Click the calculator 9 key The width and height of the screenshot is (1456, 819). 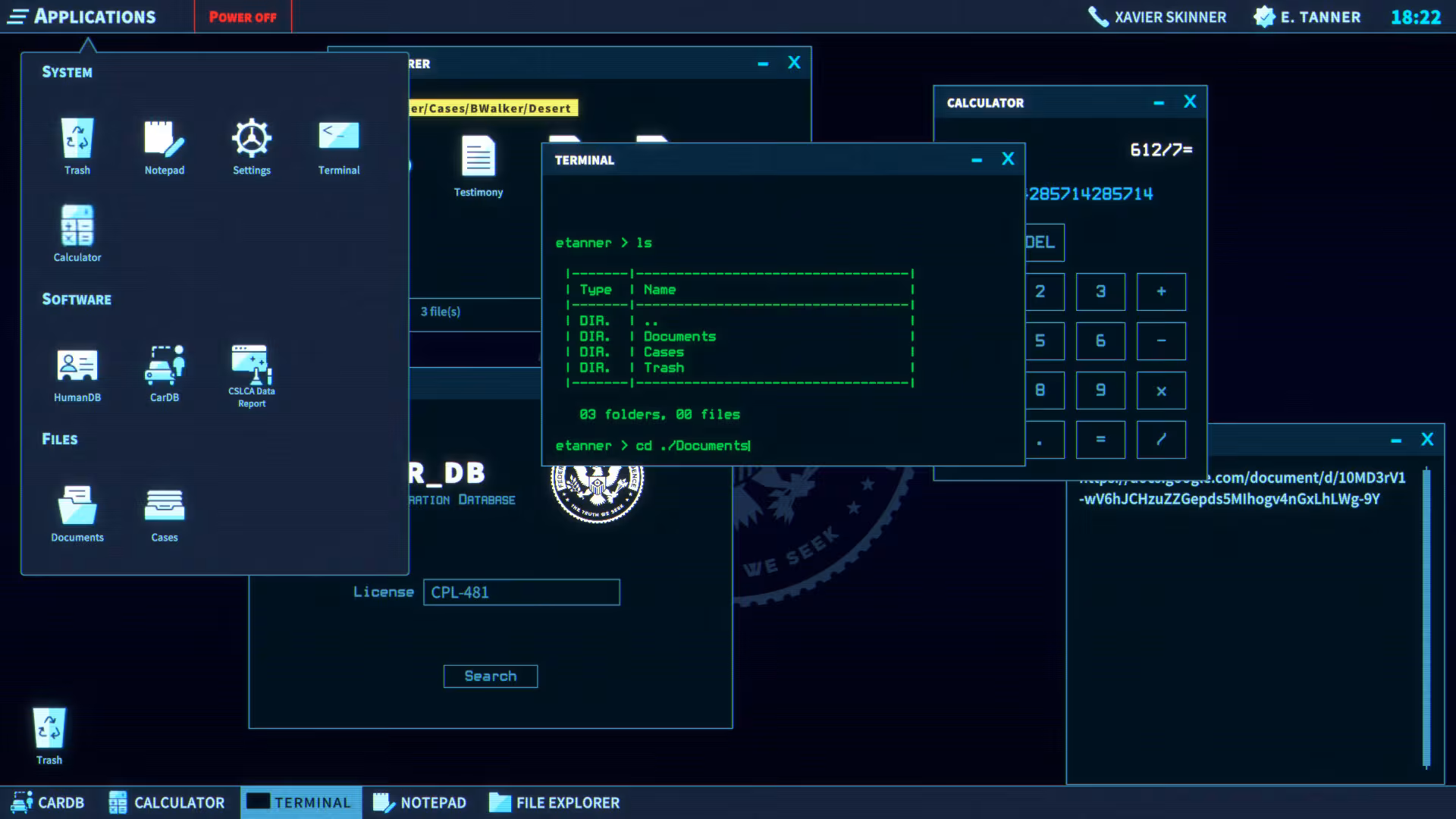tap(1100, 391)
